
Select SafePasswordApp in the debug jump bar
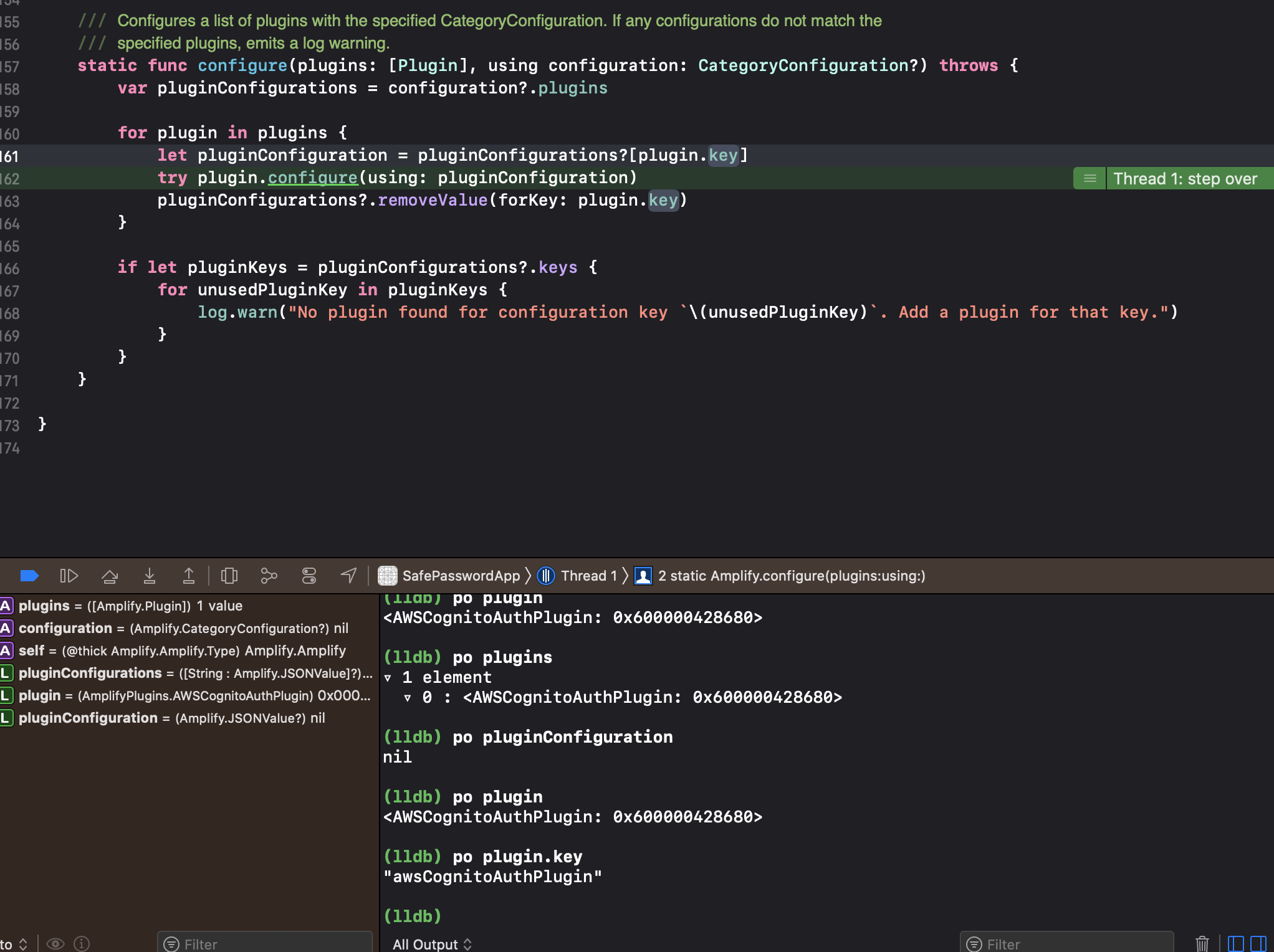pos(460,576)
